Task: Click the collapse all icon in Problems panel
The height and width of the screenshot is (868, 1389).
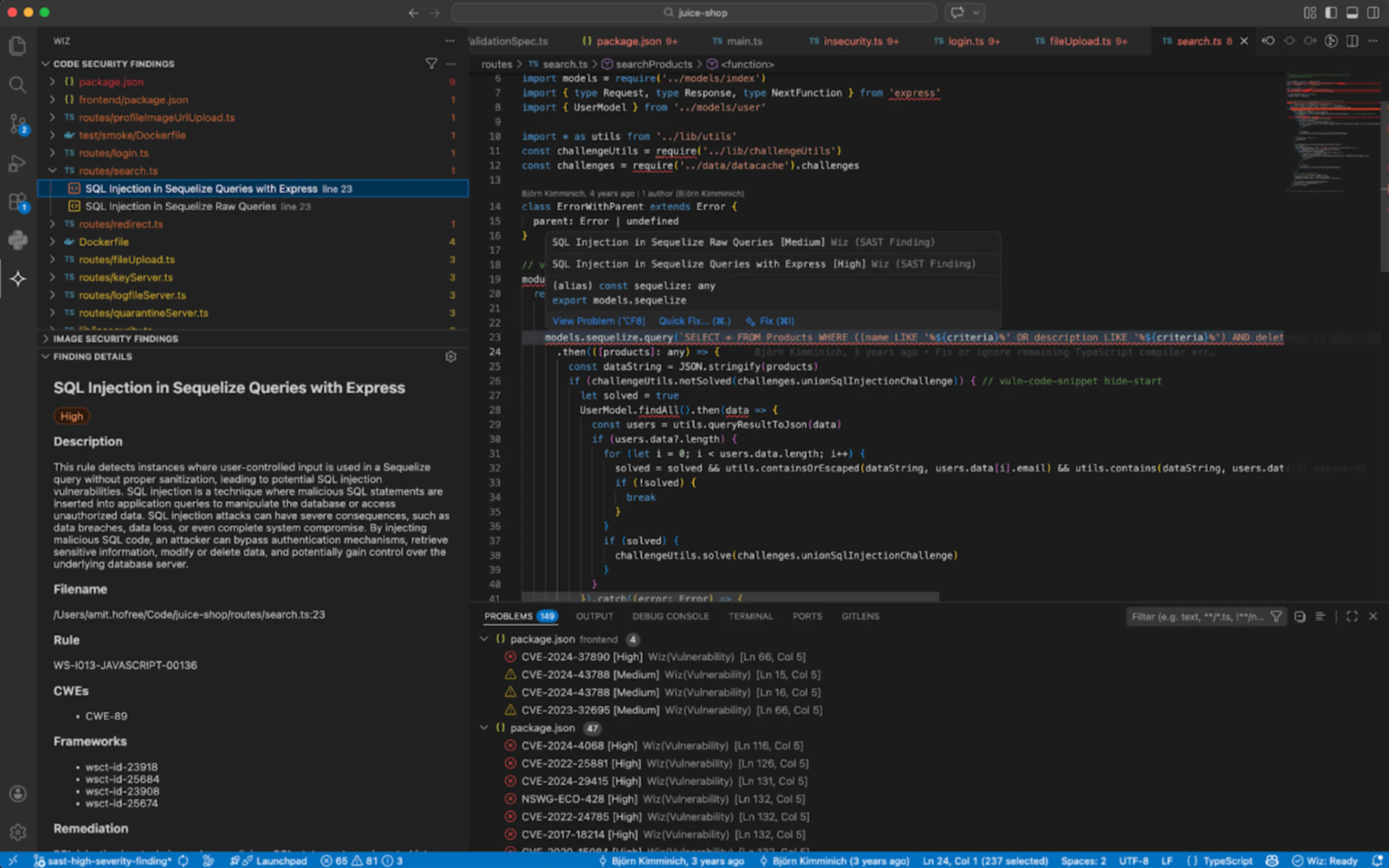Action: point(1300,617)
